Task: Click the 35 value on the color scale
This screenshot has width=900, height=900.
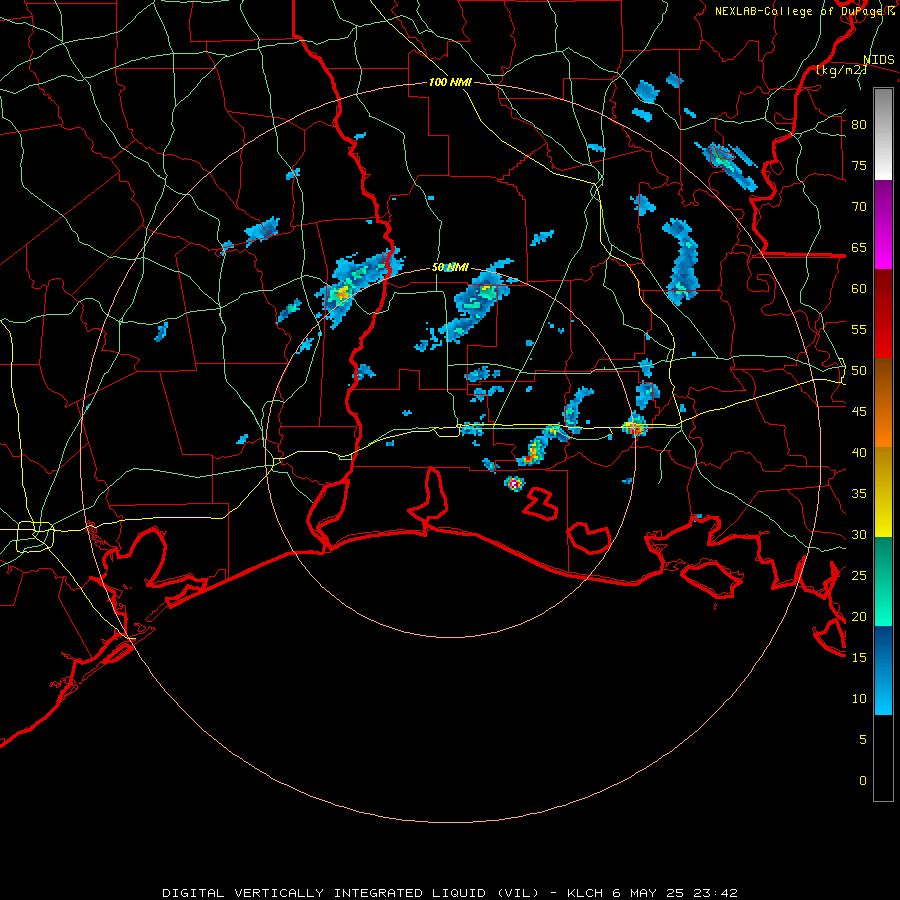Action: [859, 494]
